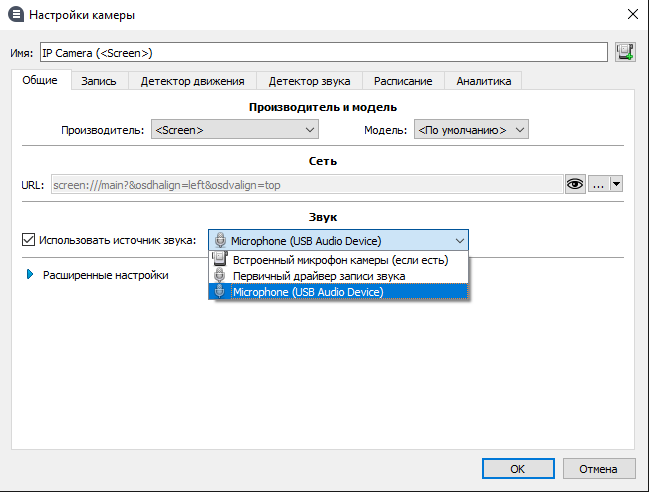Open the Расписание tab
649x492 pixels.
pos(403,81)
